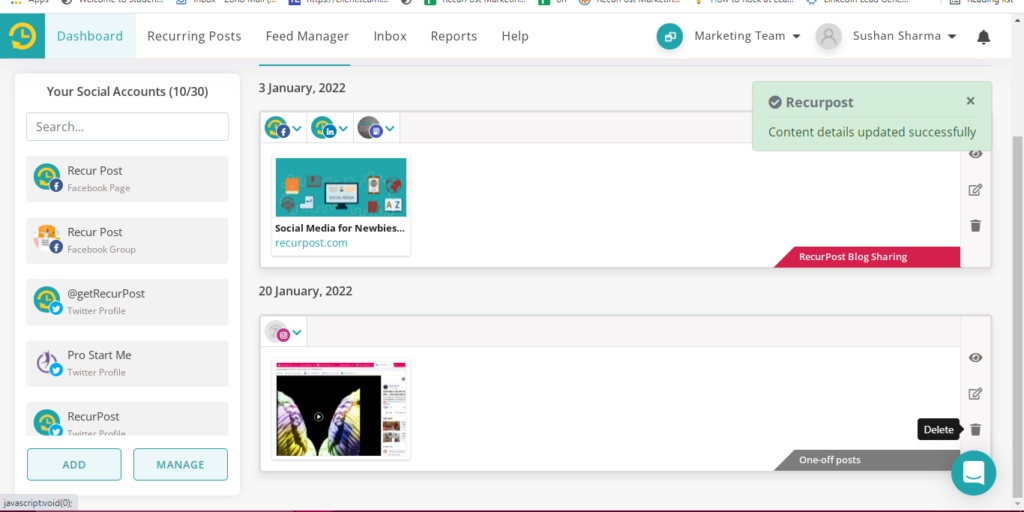The height and width of the screenshot is (512, 1024).
Task: Open the Reports page
Action: coord(454,36)
